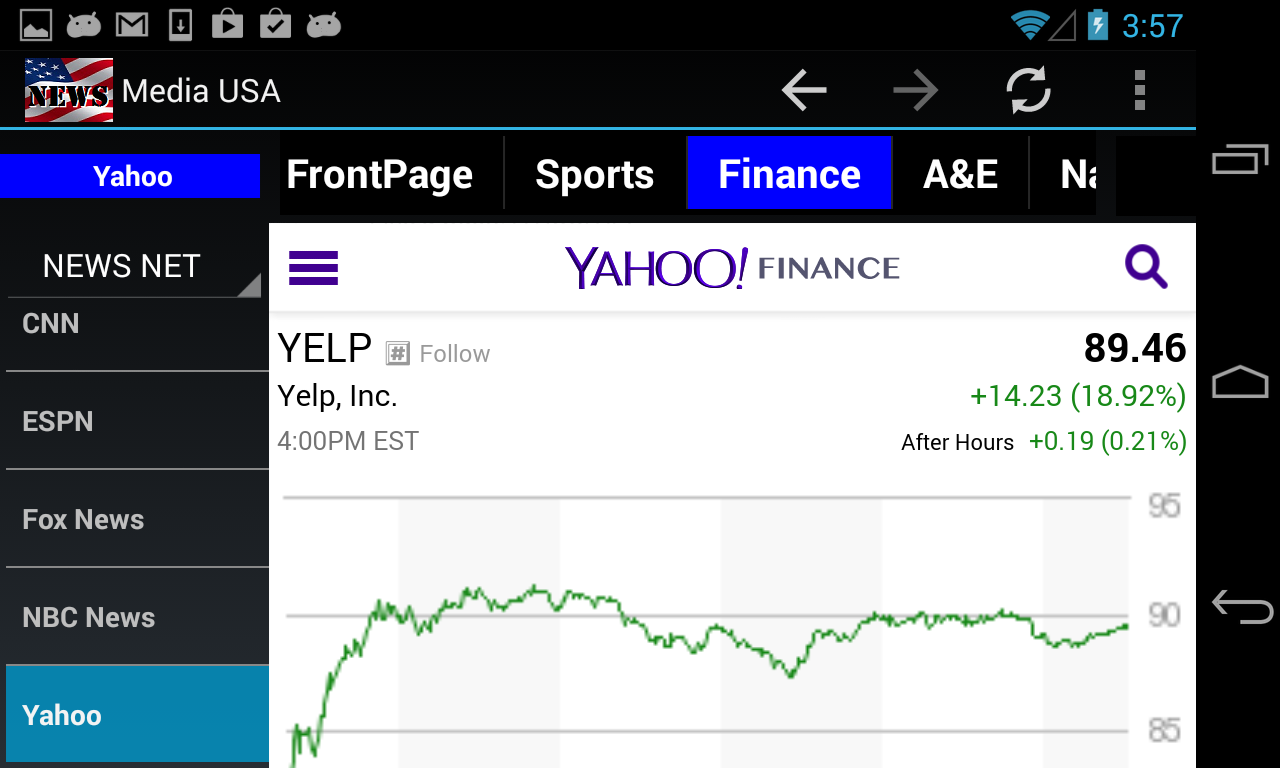Tap the forward arrow navigation icon
This screenshot has height=768, width=1280.
click(916, 91)
